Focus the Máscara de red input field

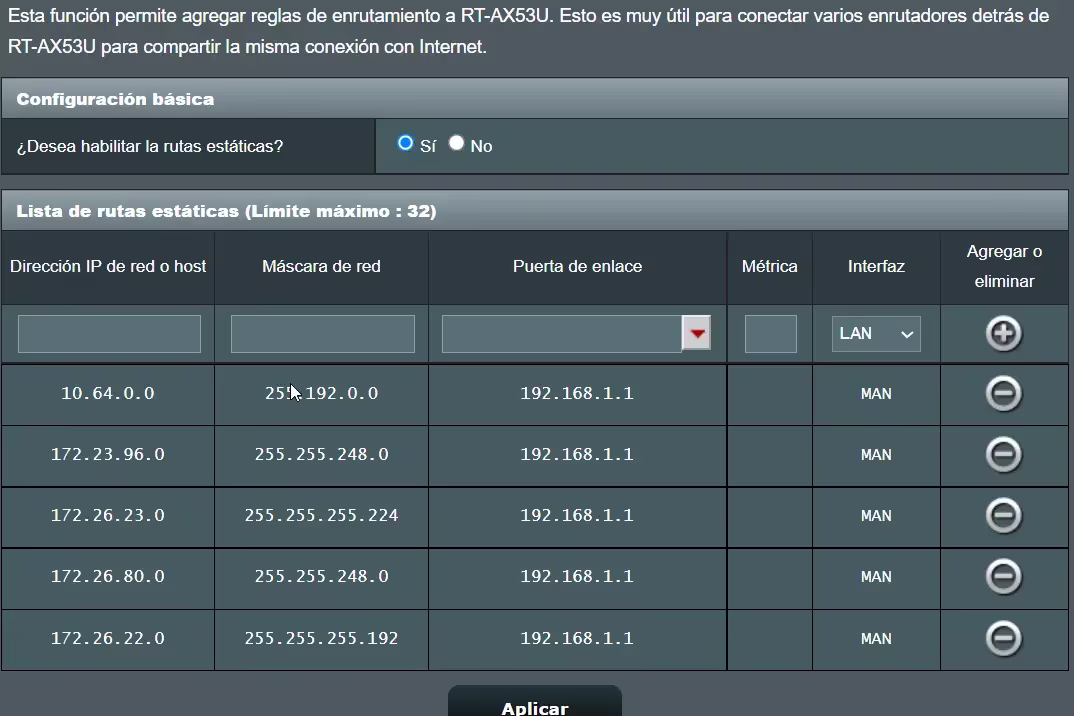pyautogui.click(x=323, y=334)
